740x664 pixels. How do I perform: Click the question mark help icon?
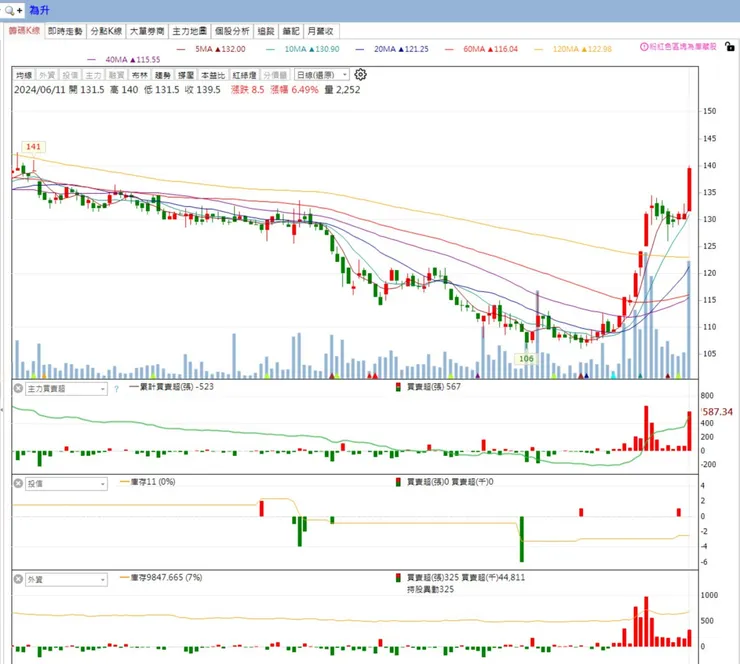(116, 389)
